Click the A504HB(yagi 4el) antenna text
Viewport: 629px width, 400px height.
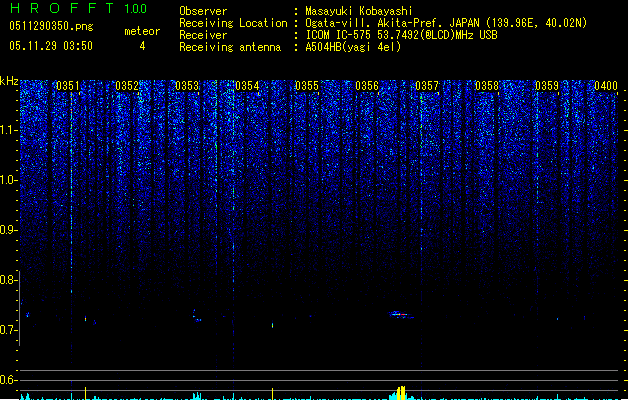[353, 47]
